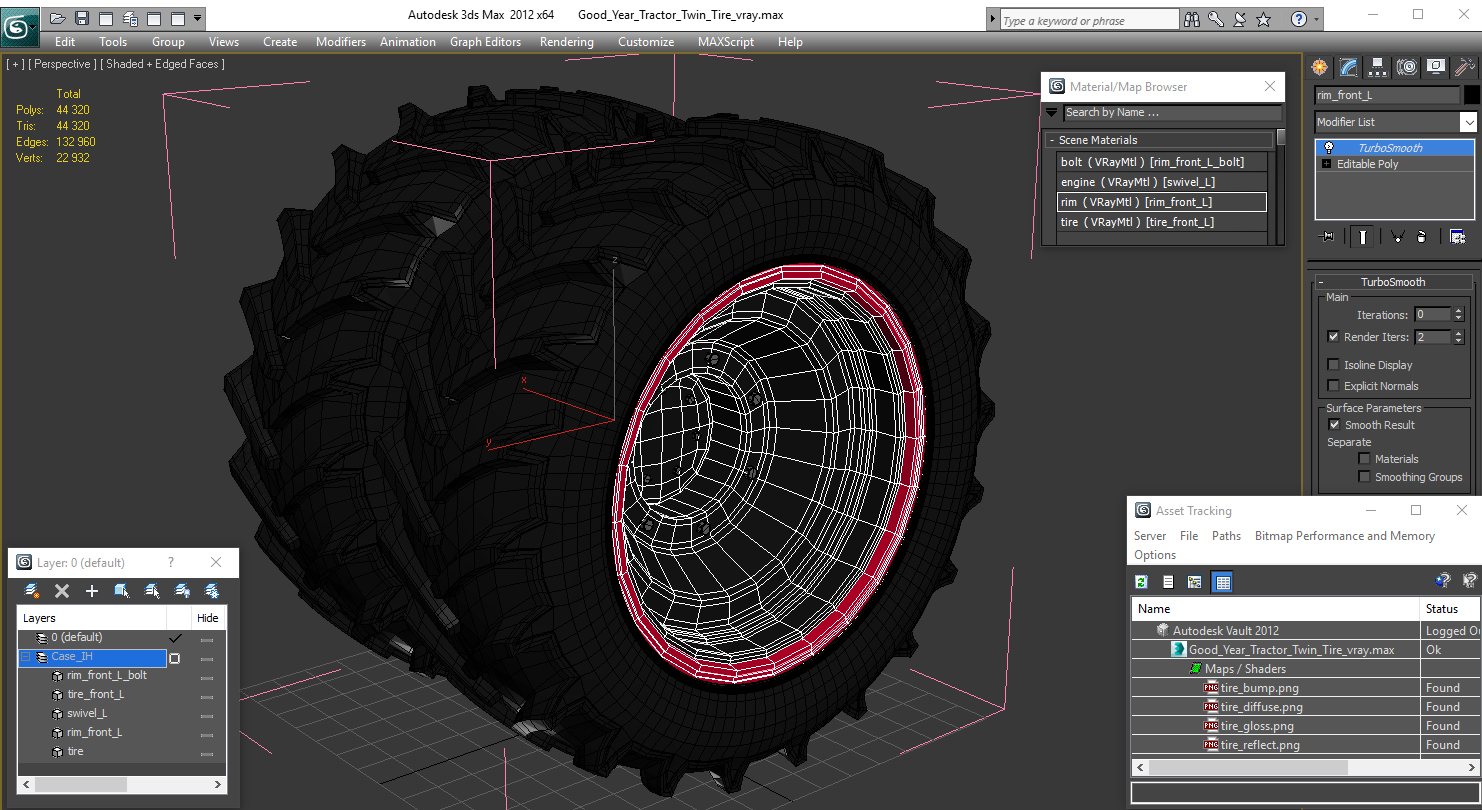The width and height of the screenshot is (1482, 810).
Task: Open the quick access toolbar dropdown arrow
Action: click(x=197, y=18)
